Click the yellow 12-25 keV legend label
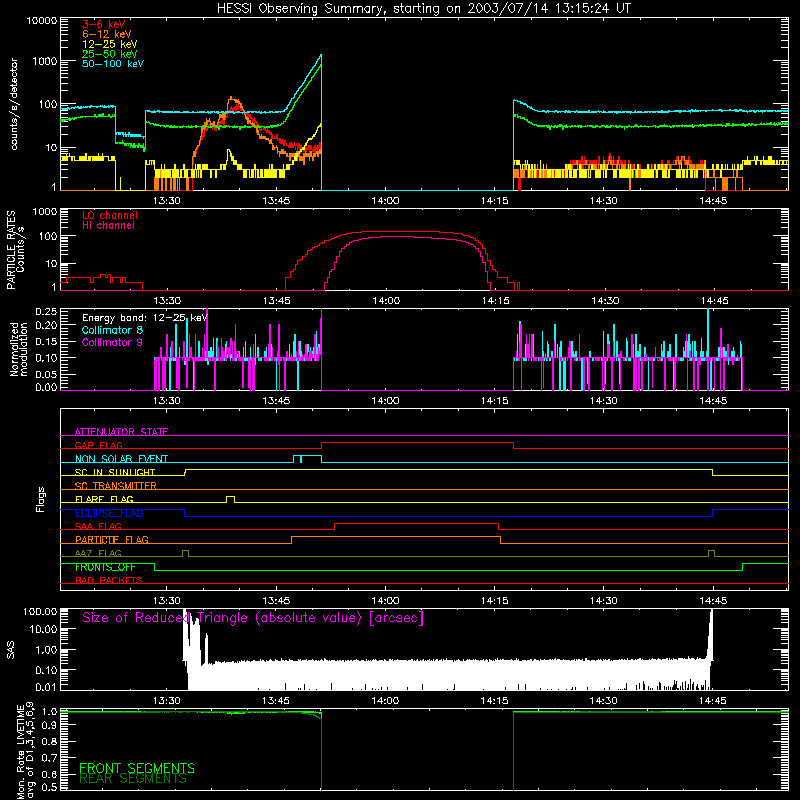 [110, 44]
